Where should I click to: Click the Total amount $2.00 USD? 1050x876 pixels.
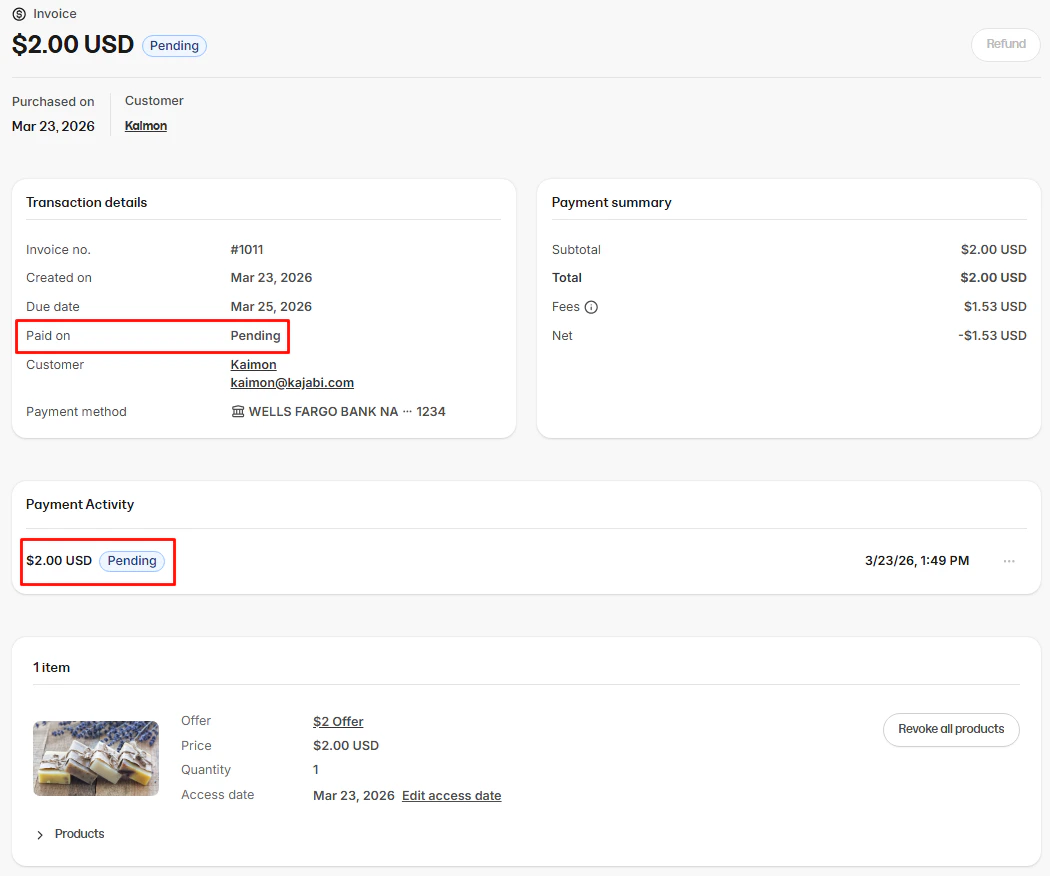point(993,277)
